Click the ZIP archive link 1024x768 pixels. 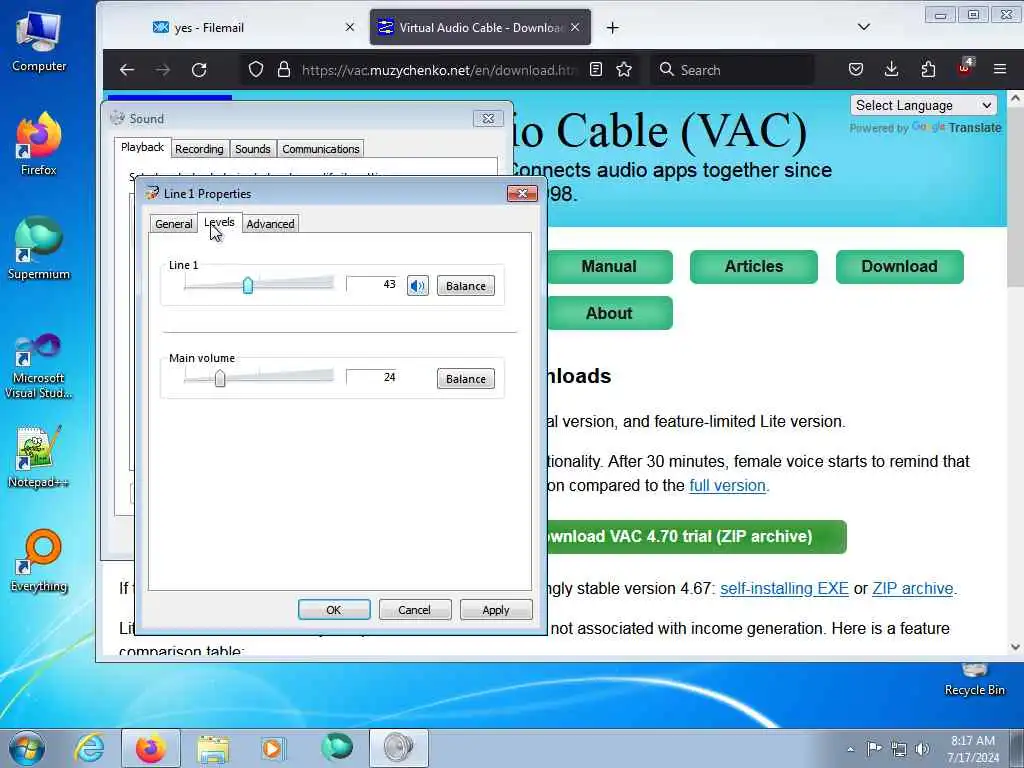click(x=913, y=588)
